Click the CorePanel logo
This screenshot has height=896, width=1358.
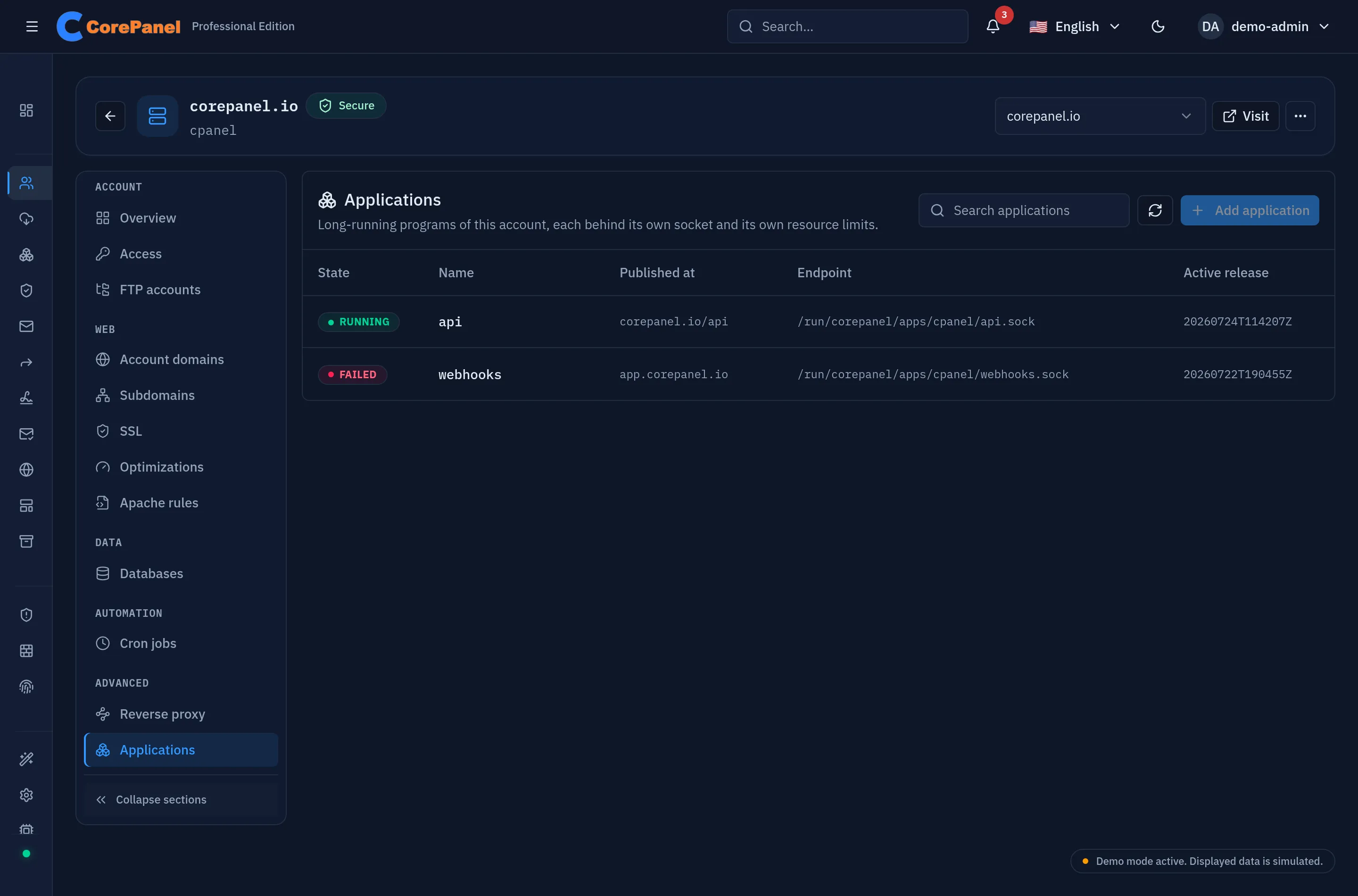tap(118, 26)
